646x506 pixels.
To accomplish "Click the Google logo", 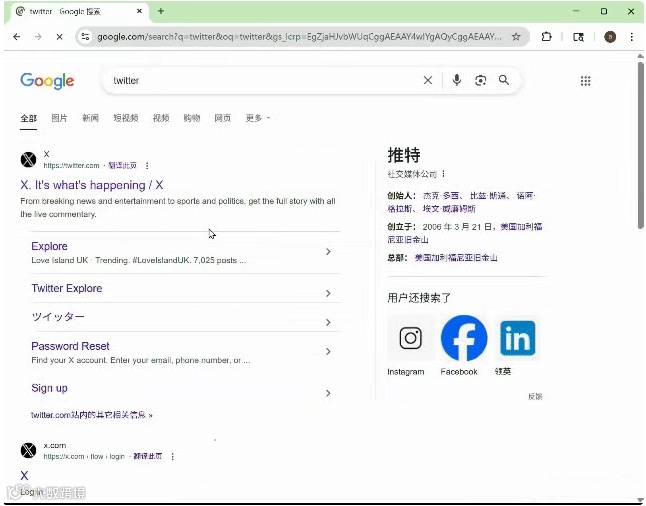I will pyautogui.click(x=47, y=81).
